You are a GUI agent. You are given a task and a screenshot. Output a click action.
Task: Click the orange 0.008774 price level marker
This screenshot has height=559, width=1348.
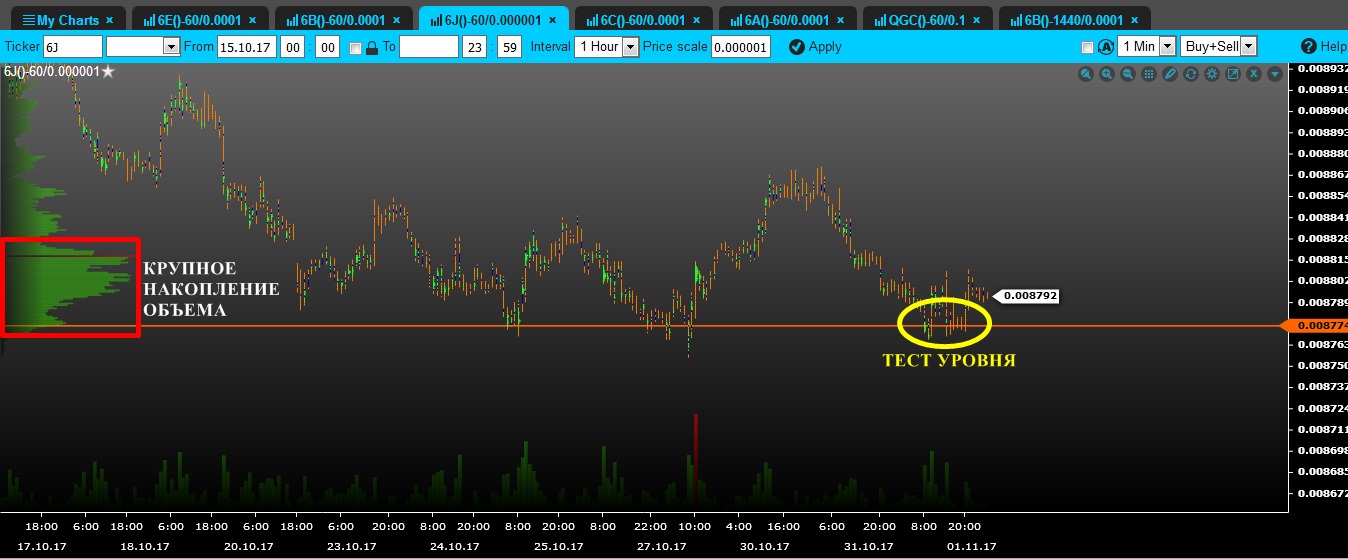(x=1316, y=326)
